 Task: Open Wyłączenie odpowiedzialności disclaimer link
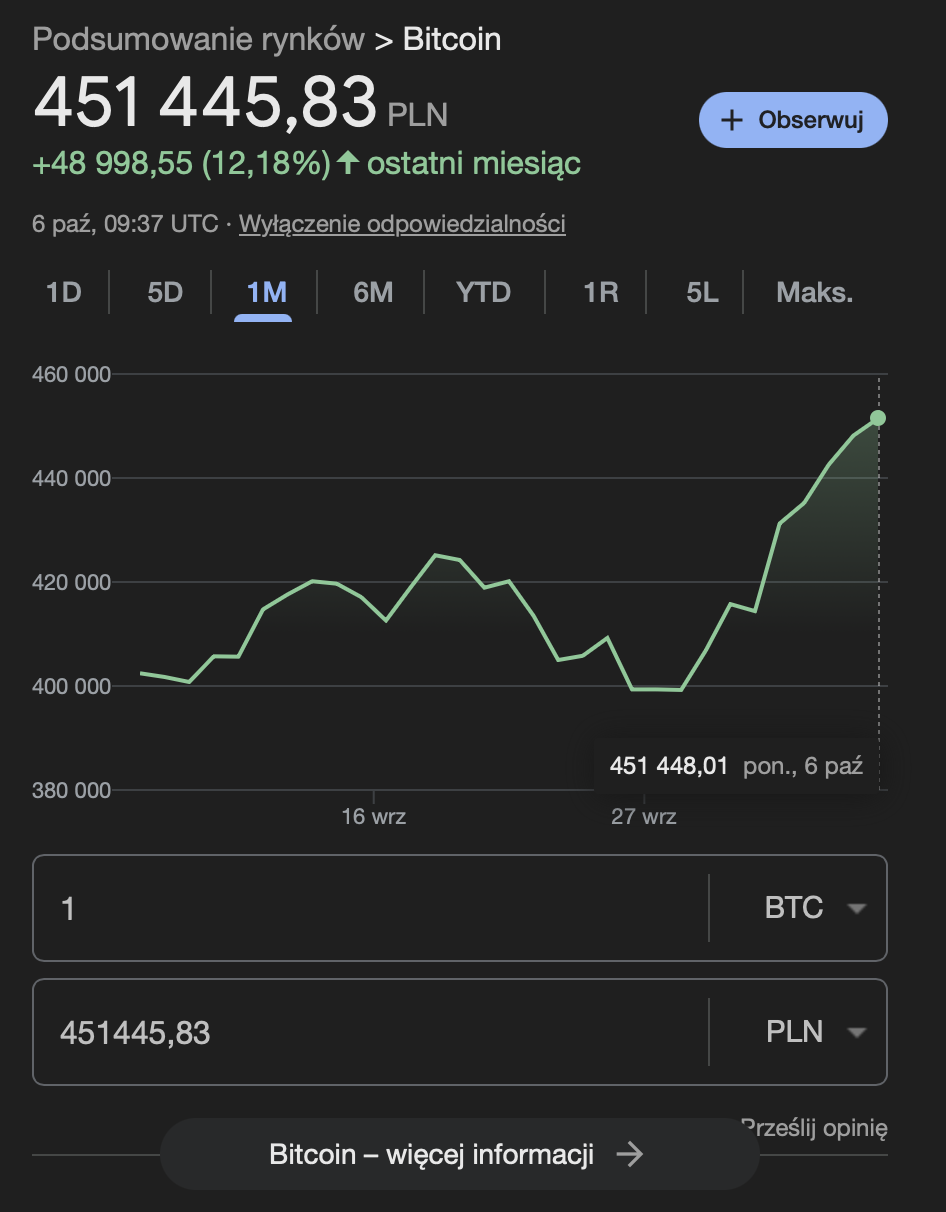(402, 224)
